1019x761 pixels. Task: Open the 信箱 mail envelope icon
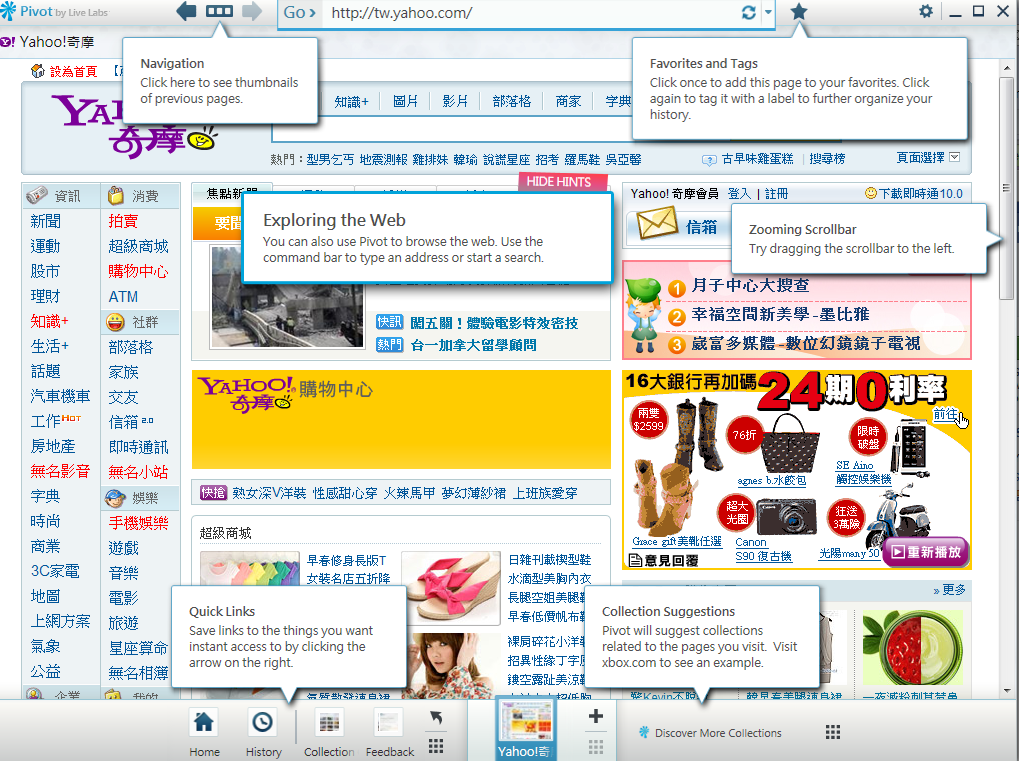click(656, 224)
